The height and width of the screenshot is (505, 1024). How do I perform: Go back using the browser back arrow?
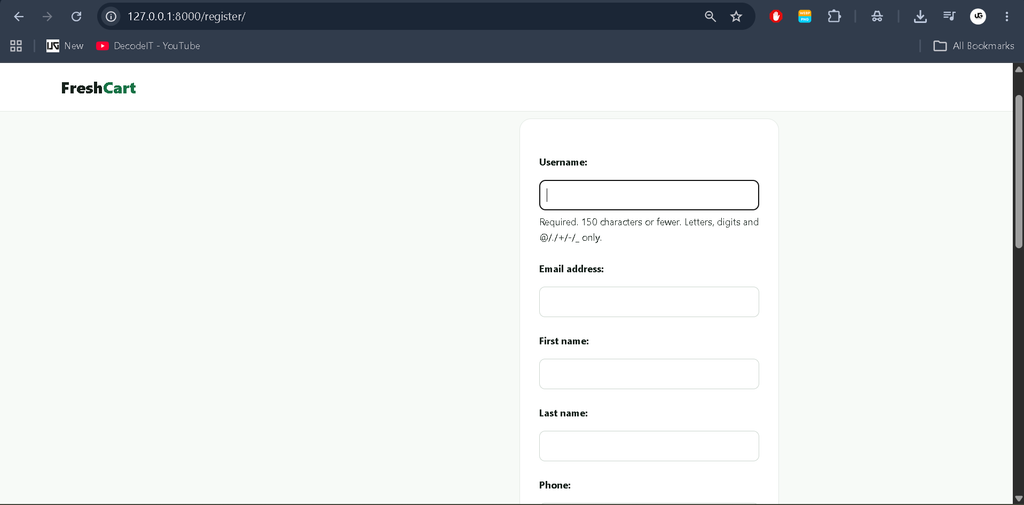point(18,16)
